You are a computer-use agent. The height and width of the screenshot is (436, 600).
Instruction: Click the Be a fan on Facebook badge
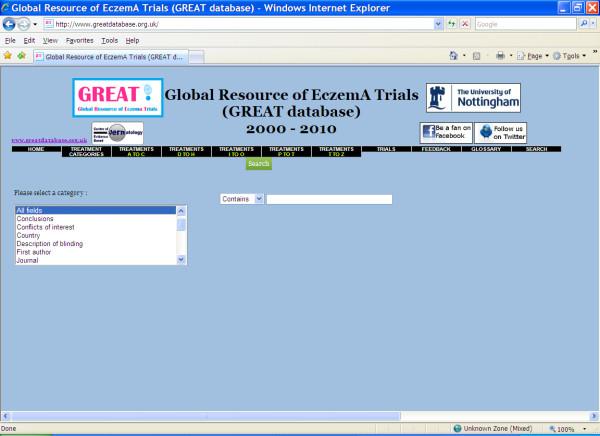coord(445,133)
